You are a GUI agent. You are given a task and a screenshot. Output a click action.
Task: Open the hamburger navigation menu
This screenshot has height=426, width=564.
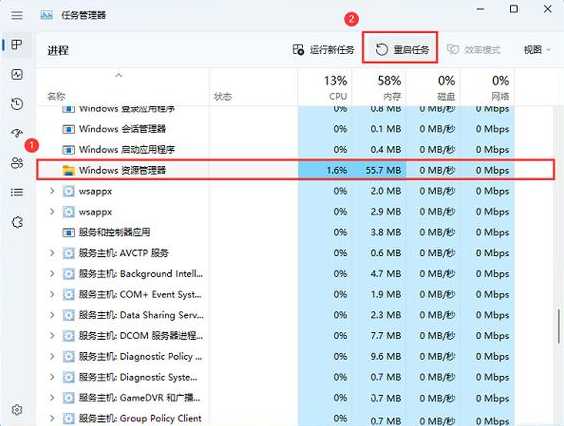17,15
